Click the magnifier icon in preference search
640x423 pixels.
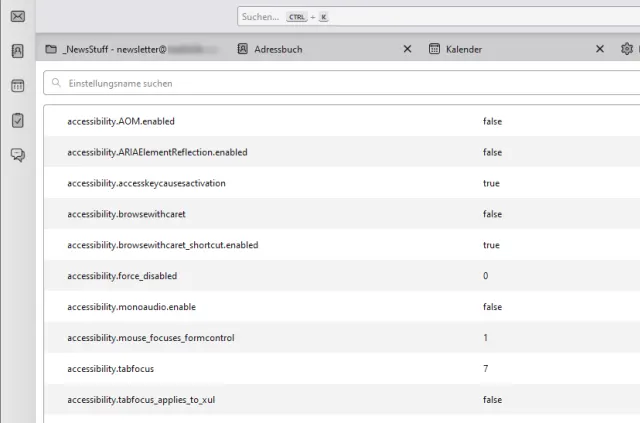[x=58, y=84]
